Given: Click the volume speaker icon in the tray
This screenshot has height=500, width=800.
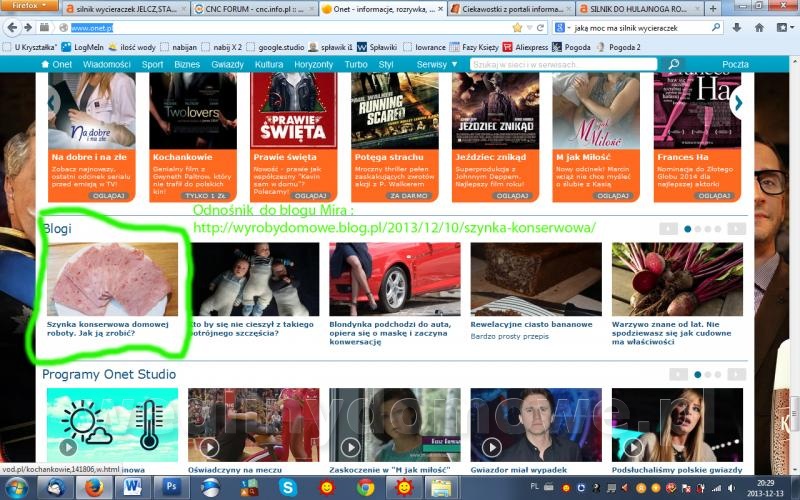Looking at the screenshot, I should (731, 488).
